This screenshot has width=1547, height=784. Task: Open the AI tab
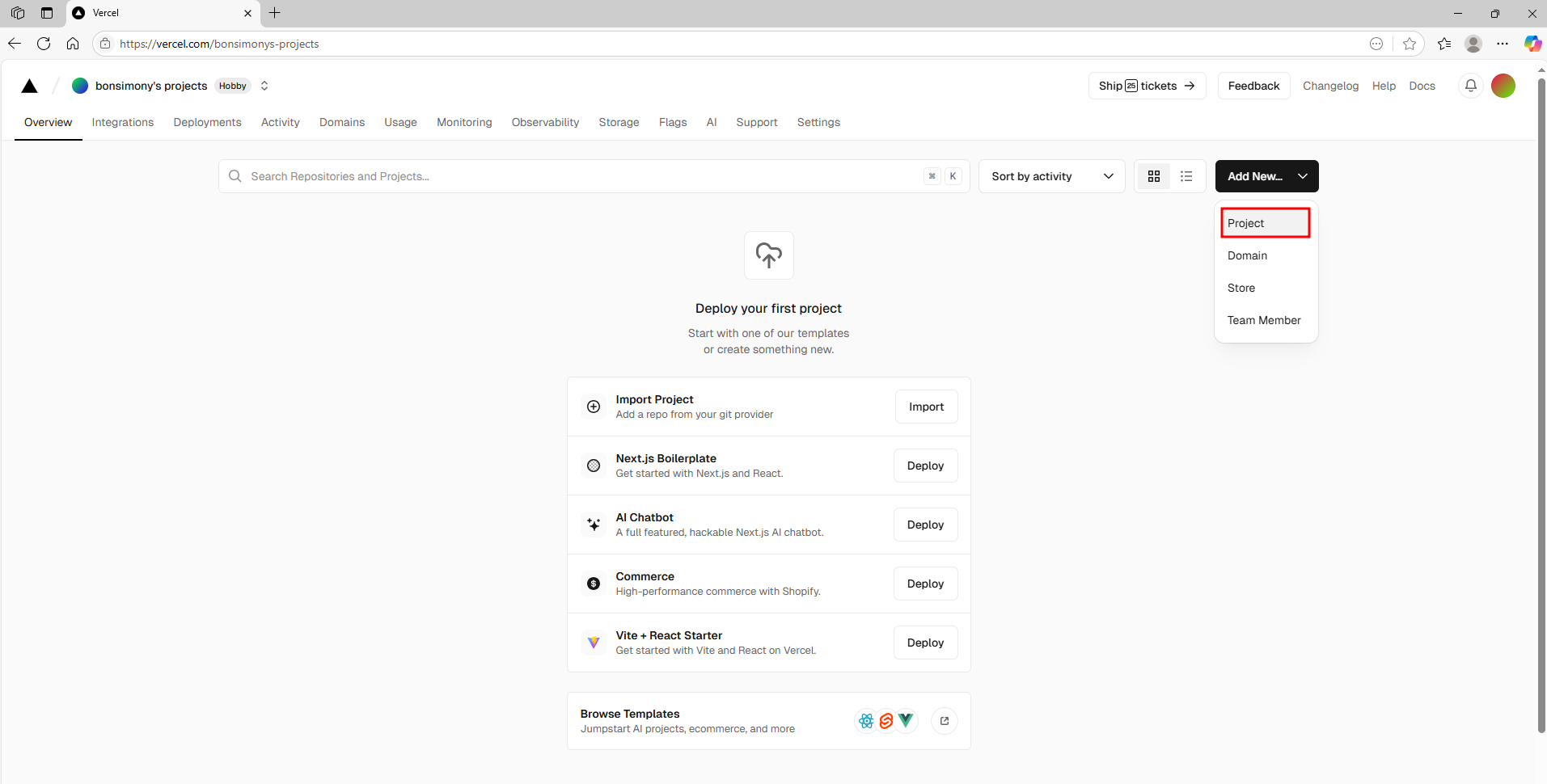tap(712, 122)
